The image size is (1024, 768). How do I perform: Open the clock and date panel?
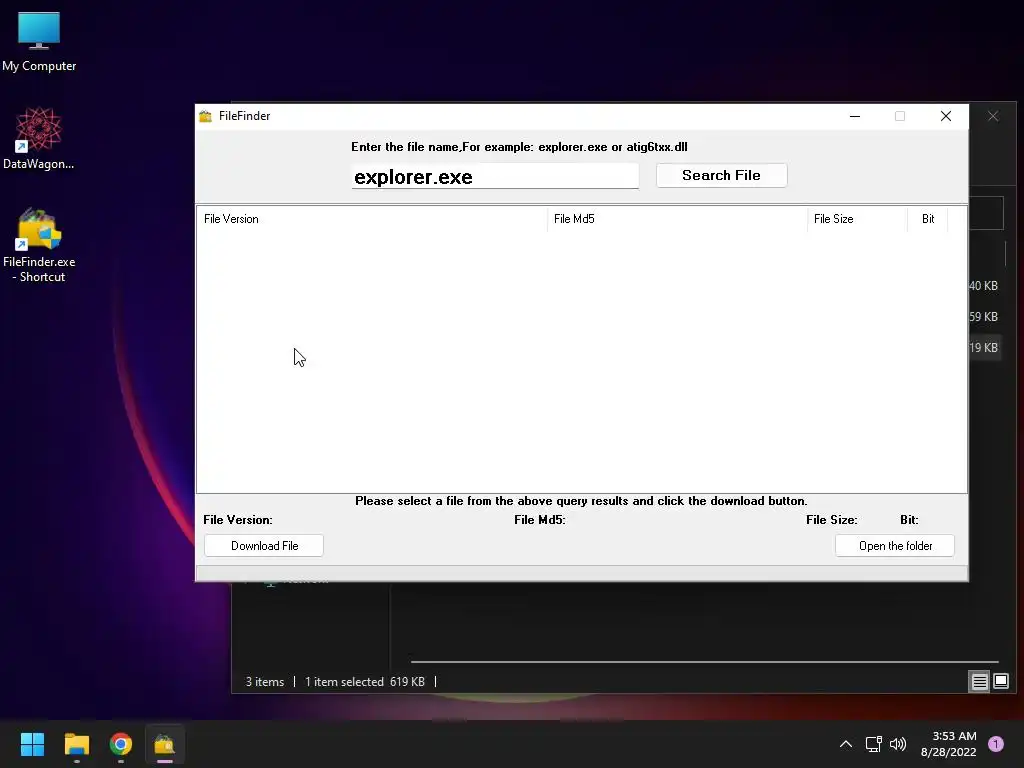(948, 744)
